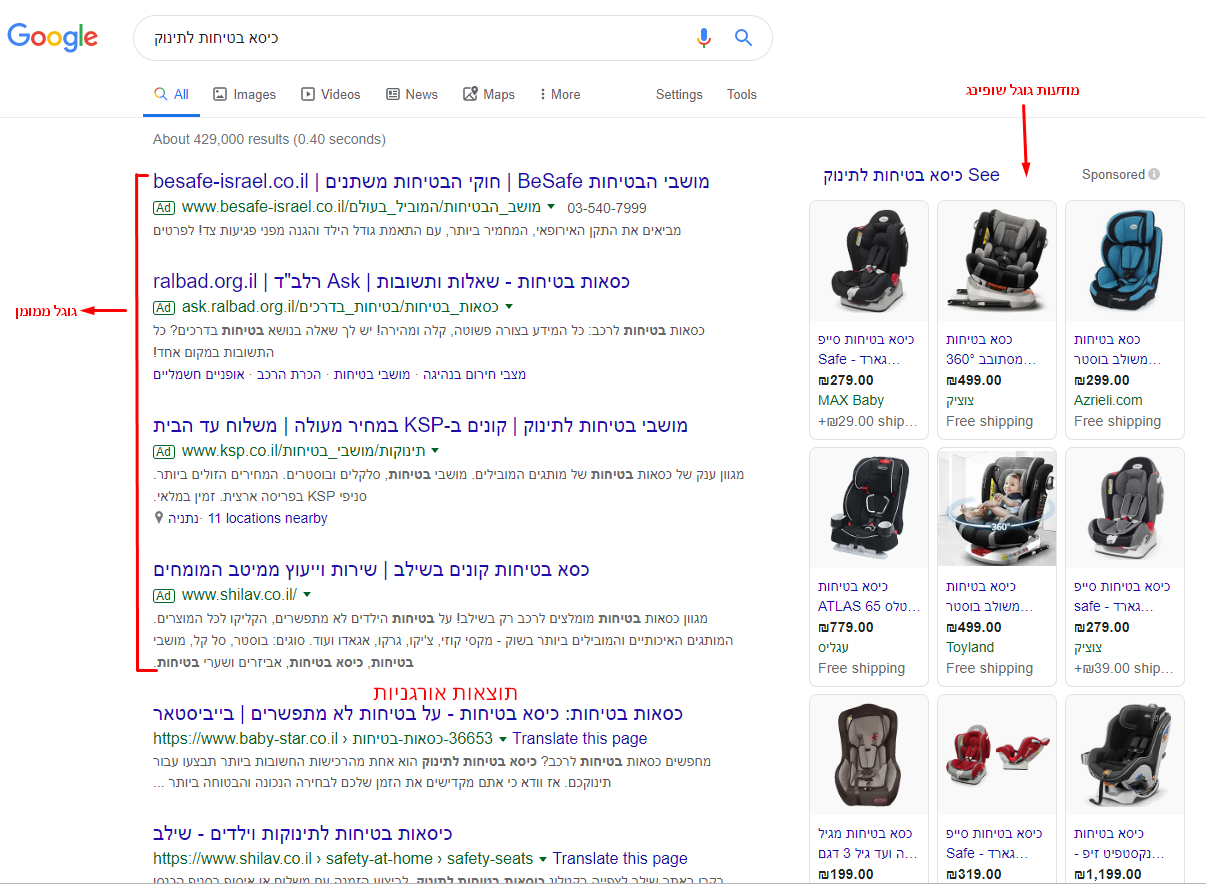Screen dimensions: 1206x884
Task: Click Translate this page for baby-star result
Action: 579,739
